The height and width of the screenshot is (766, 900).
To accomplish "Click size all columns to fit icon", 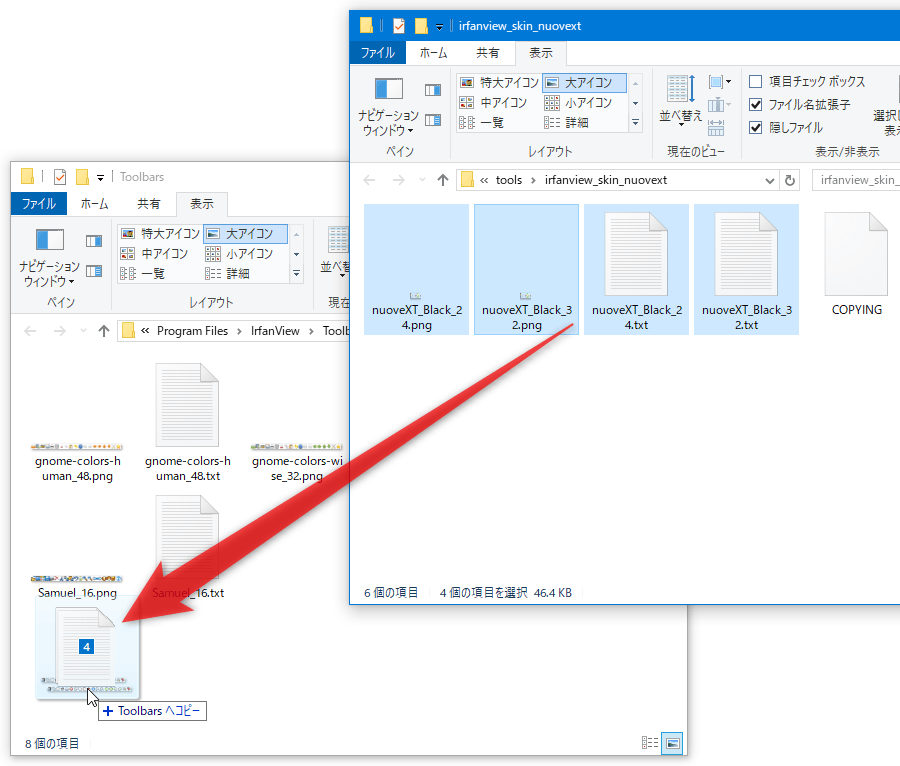I will (716, 127).
